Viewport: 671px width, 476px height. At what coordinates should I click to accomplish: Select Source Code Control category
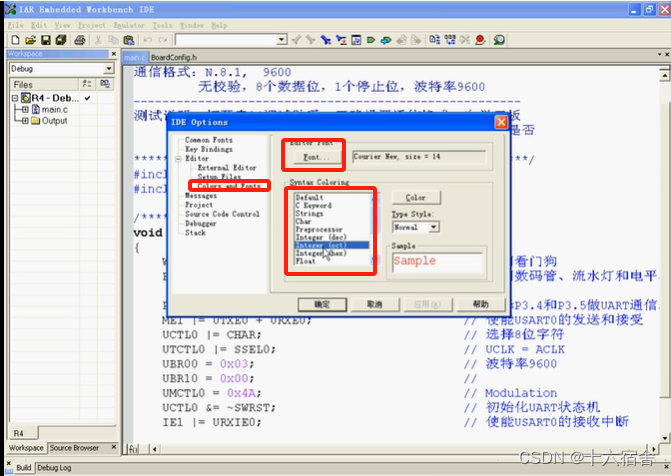pos(222,214)
